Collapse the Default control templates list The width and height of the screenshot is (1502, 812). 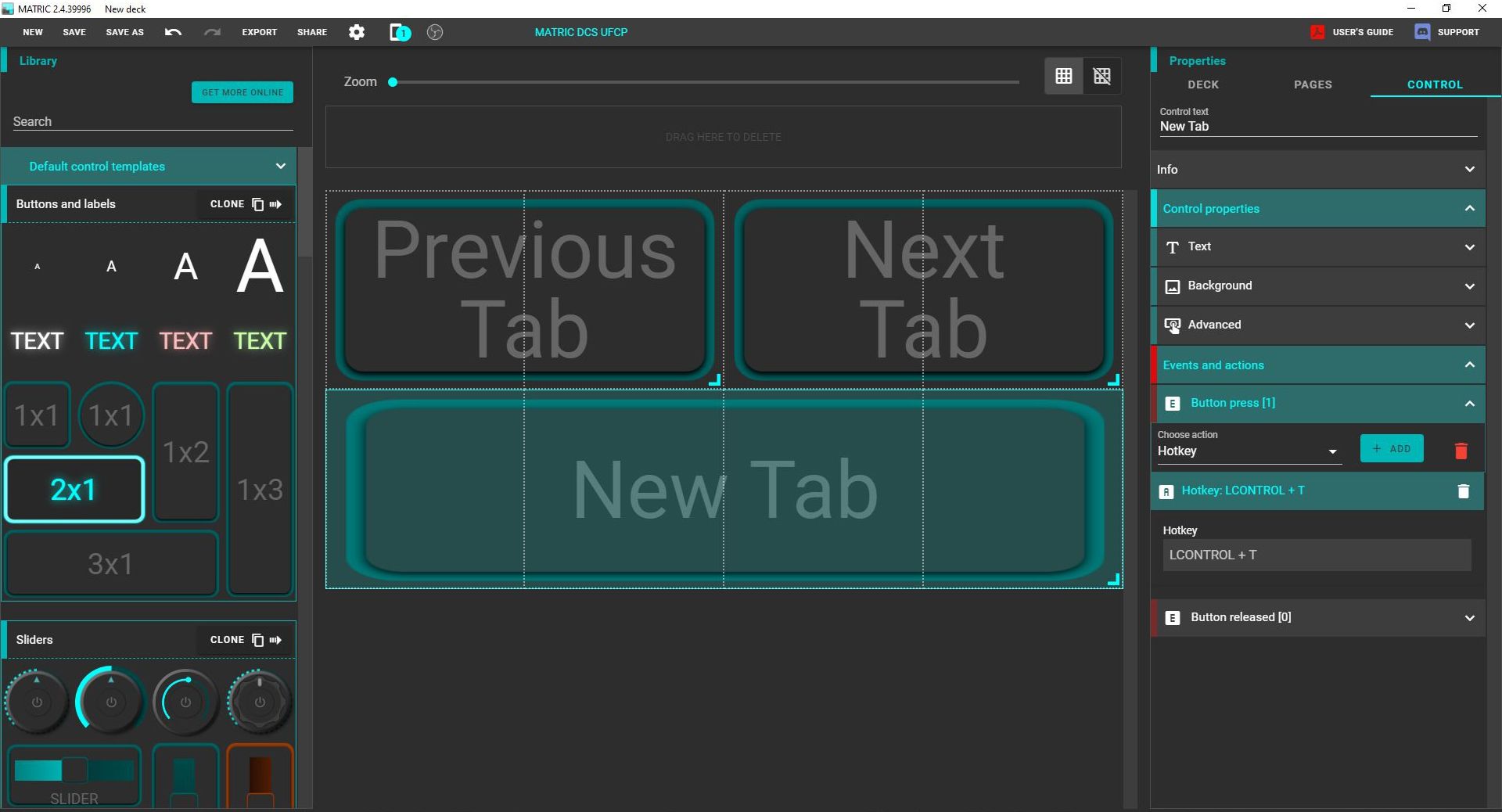point(280,167)
